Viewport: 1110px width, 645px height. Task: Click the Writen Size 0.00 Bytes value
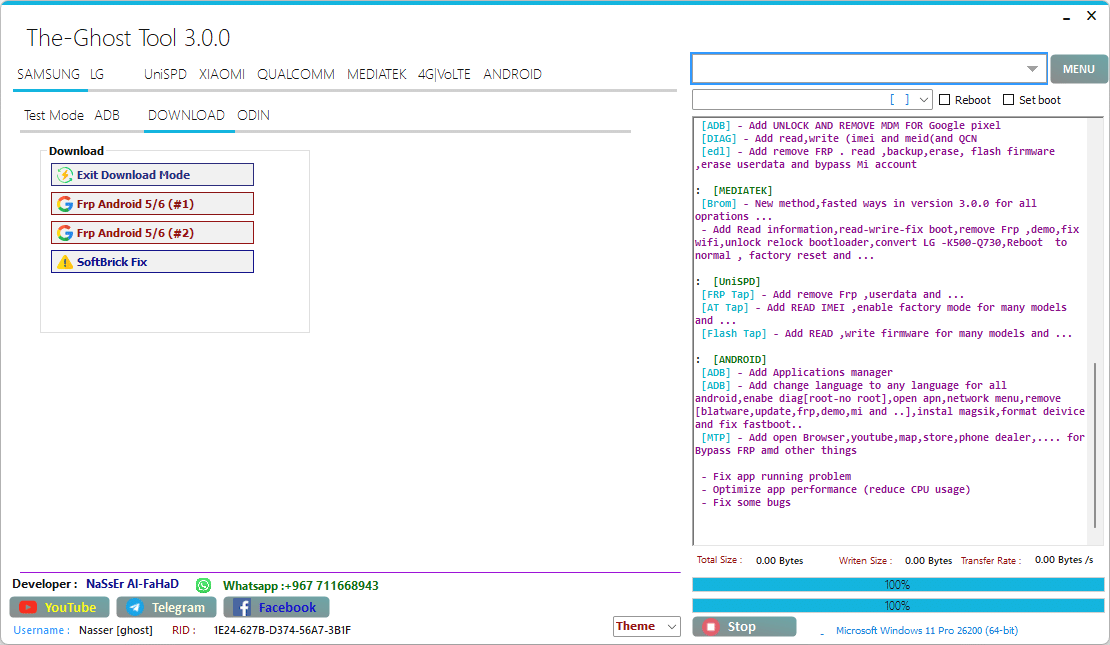tap(928, 561)
